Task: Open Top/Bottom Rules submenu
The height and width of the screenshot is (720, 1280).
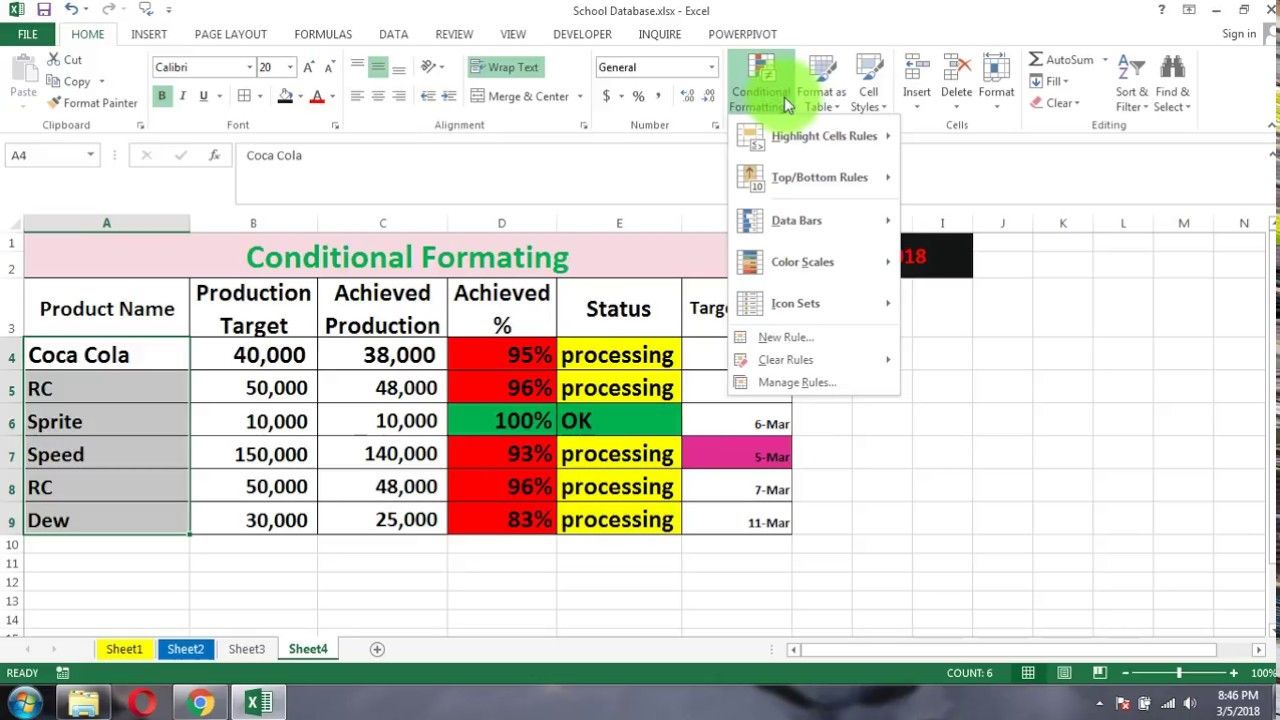Action: pos(814,178)
